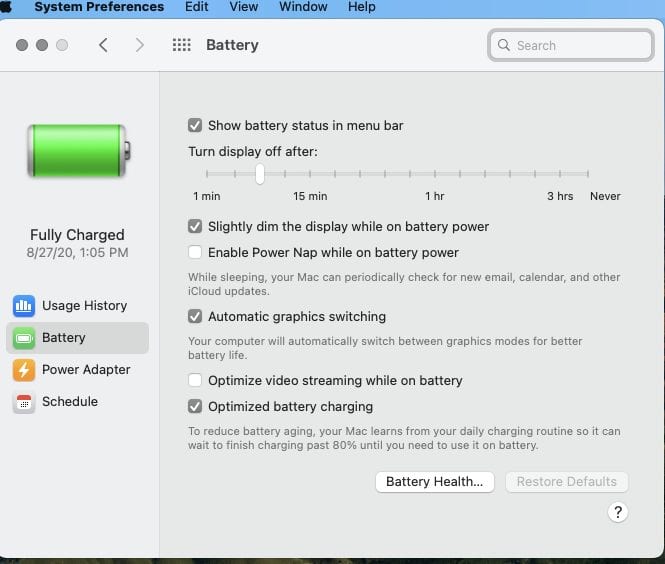Click the Battery Health... button

click(x=434, y=482)
